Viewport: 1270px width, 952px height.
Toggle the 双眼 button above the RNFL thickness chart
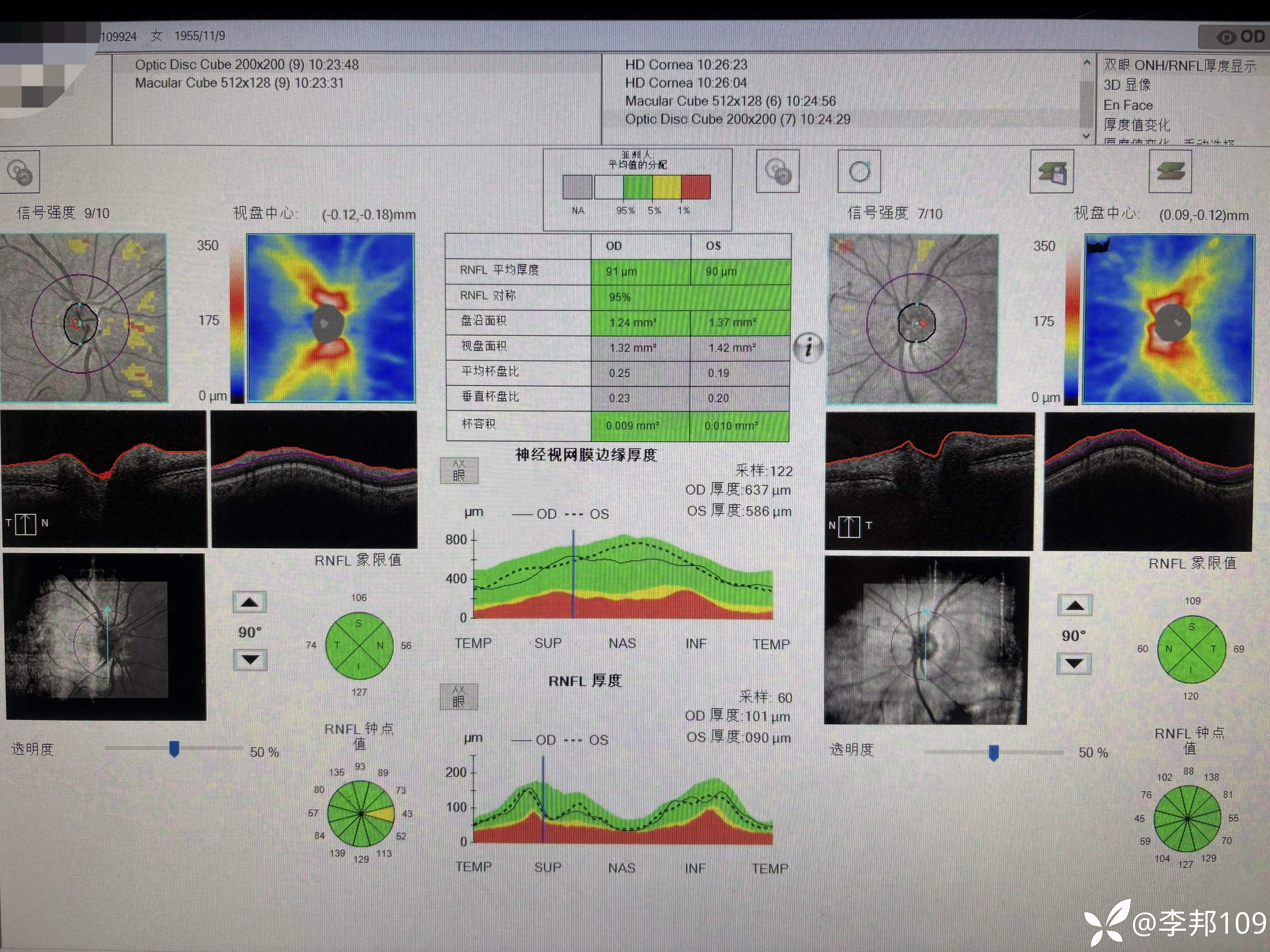pyautogui.click(x=459, y=696)
